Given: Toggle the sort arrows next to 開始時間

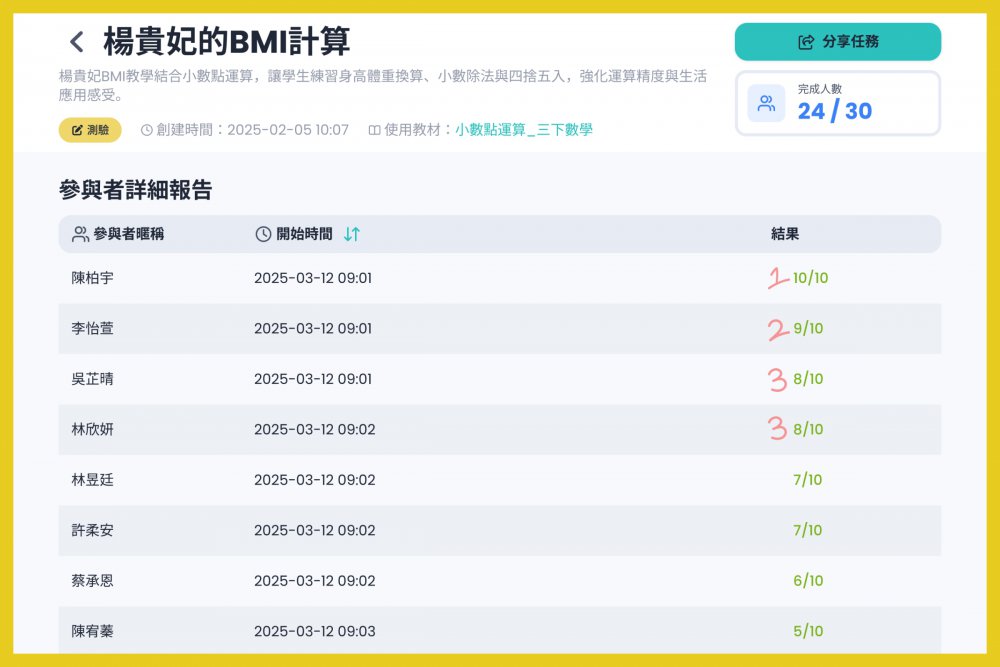Looking at the screenshot, I should pos(351,234).
